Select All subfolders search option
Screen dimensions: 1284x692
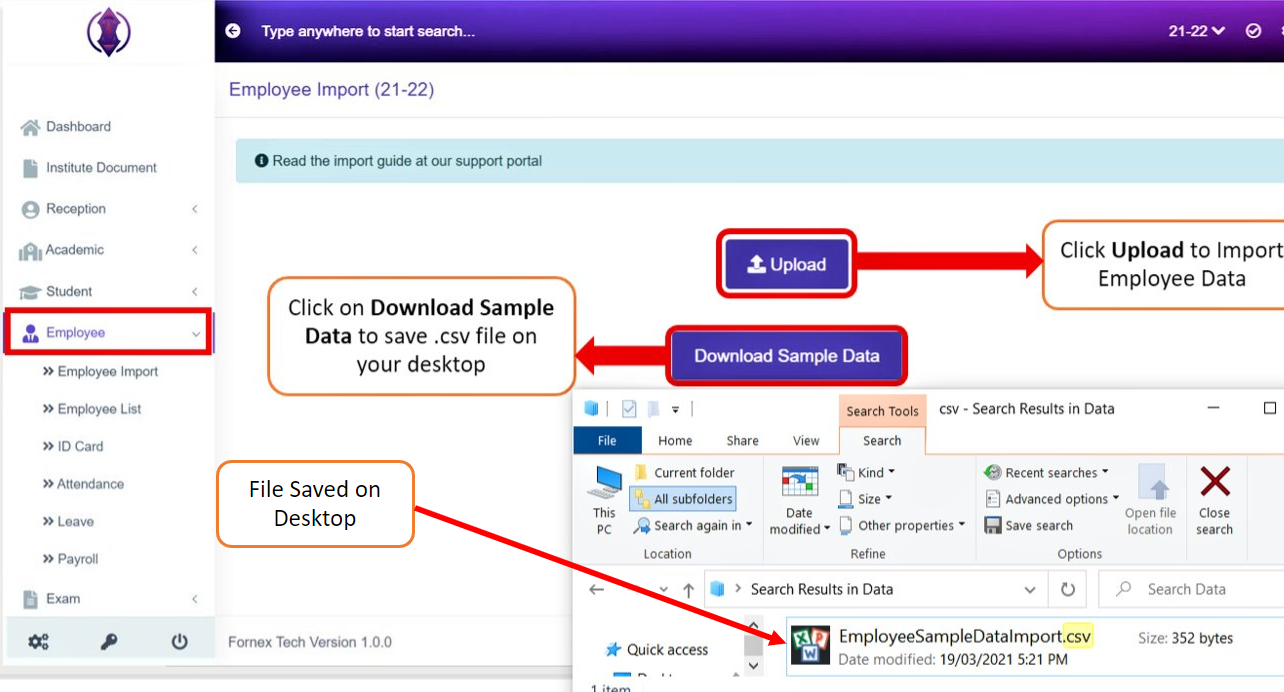[x=683, y=499]
